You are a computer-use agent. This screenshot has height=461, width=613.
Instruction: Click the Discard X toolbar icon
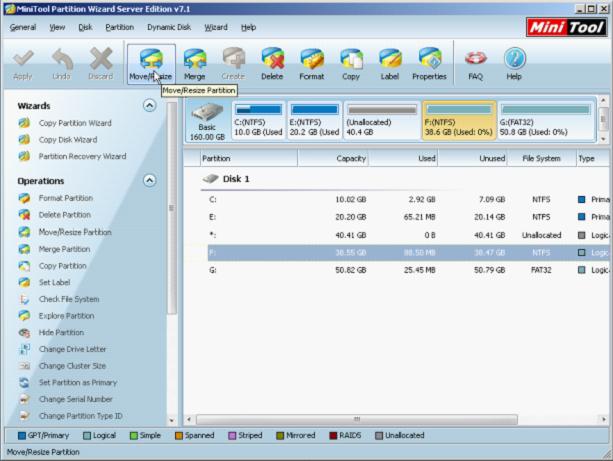(101, 64)
